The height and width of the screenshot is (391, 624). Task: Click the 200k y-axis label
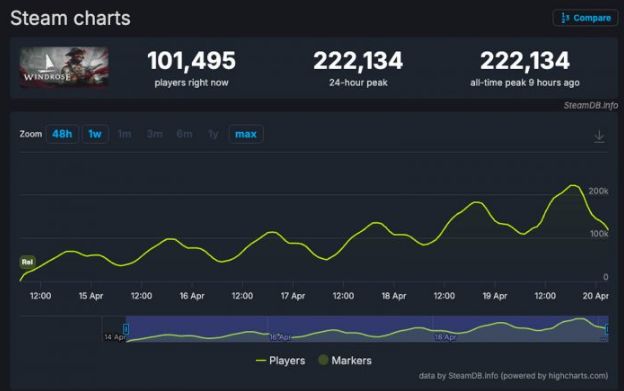point(598,191)
